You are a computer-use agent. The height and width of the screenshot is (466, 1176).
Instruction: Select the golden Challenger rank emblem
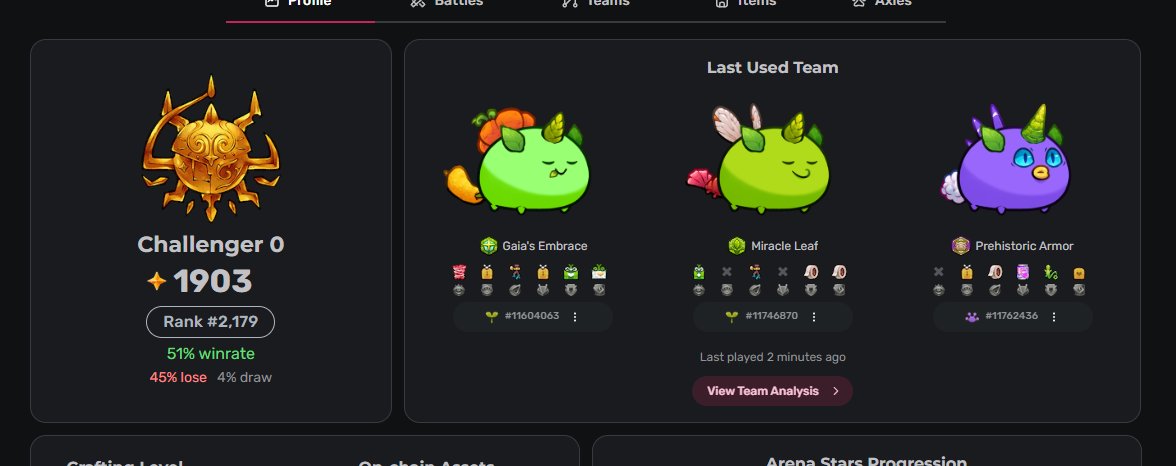211,149
